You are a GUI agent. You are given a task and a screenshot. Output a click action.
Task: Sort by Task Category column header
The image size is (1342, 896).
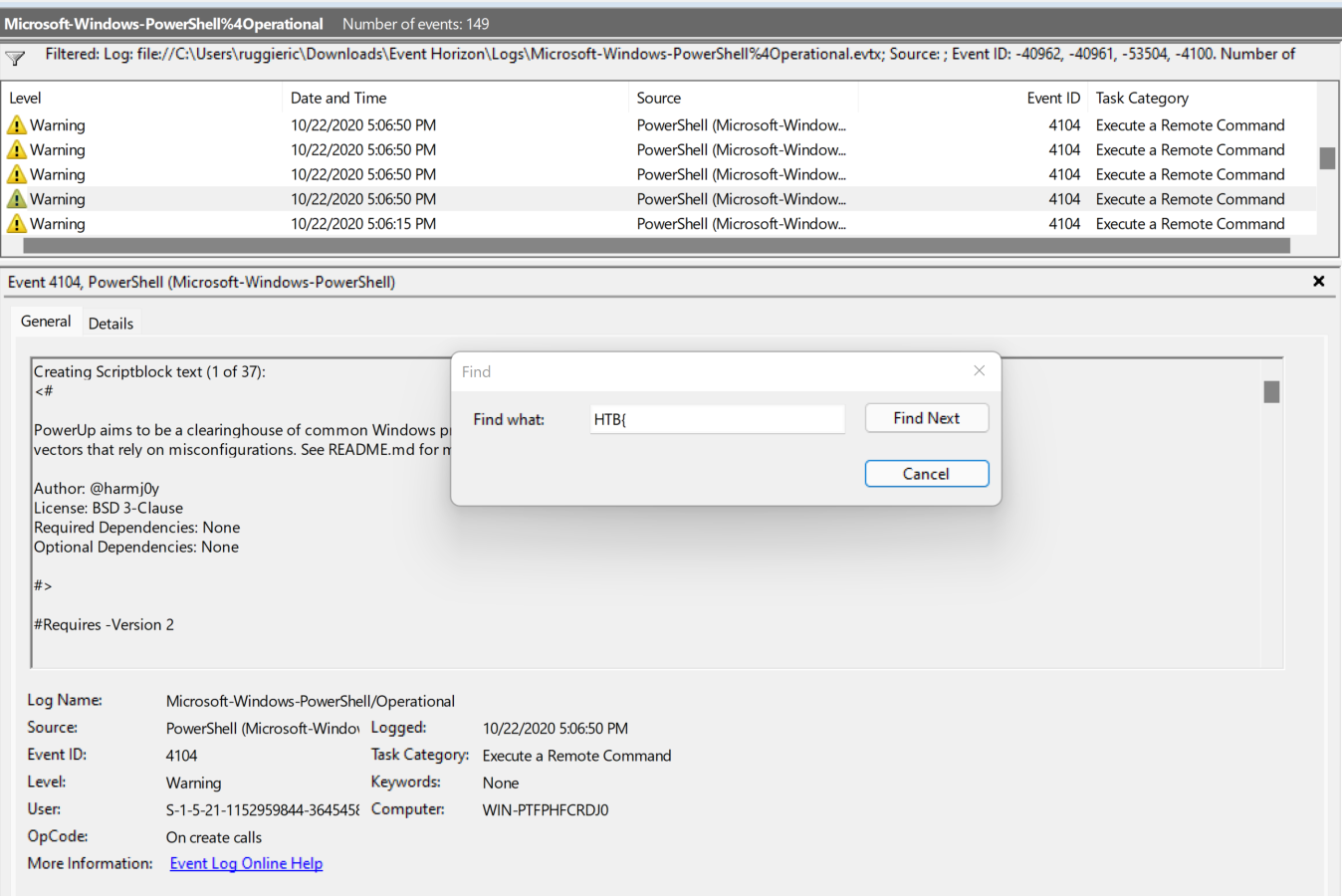(x=1142, y=98)
